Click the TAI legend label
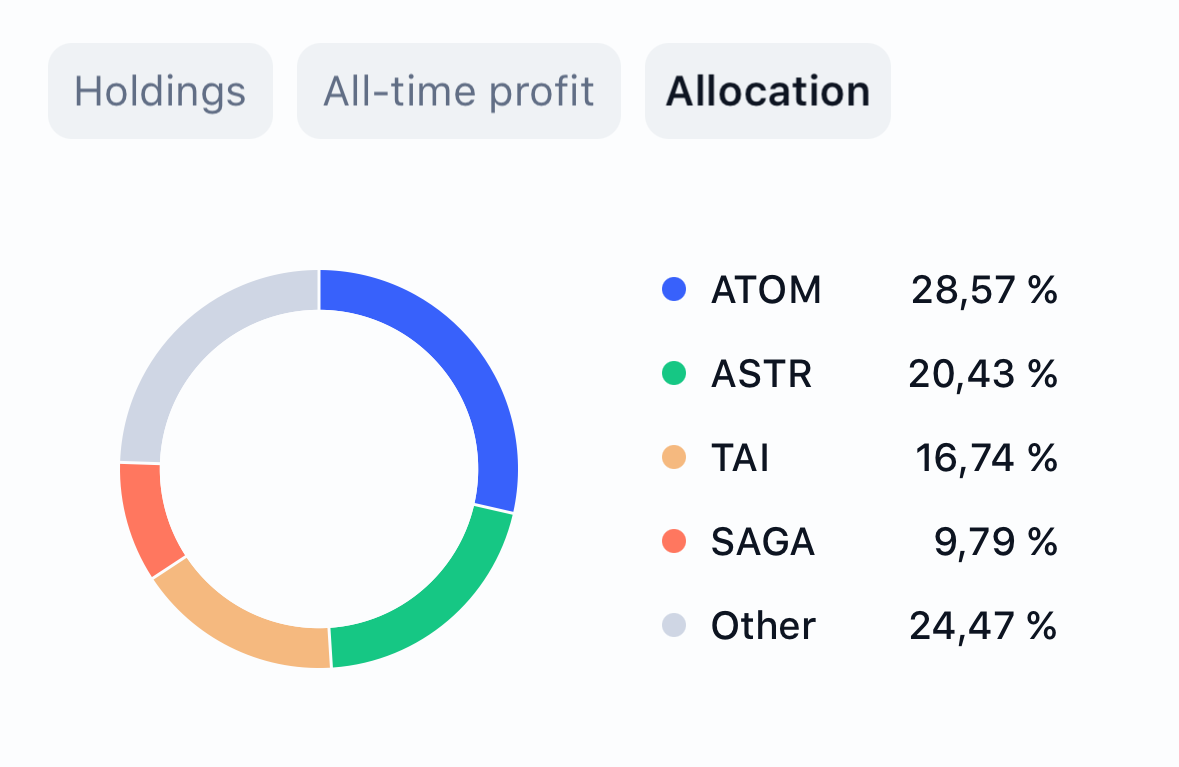 (x=740, y=458)
